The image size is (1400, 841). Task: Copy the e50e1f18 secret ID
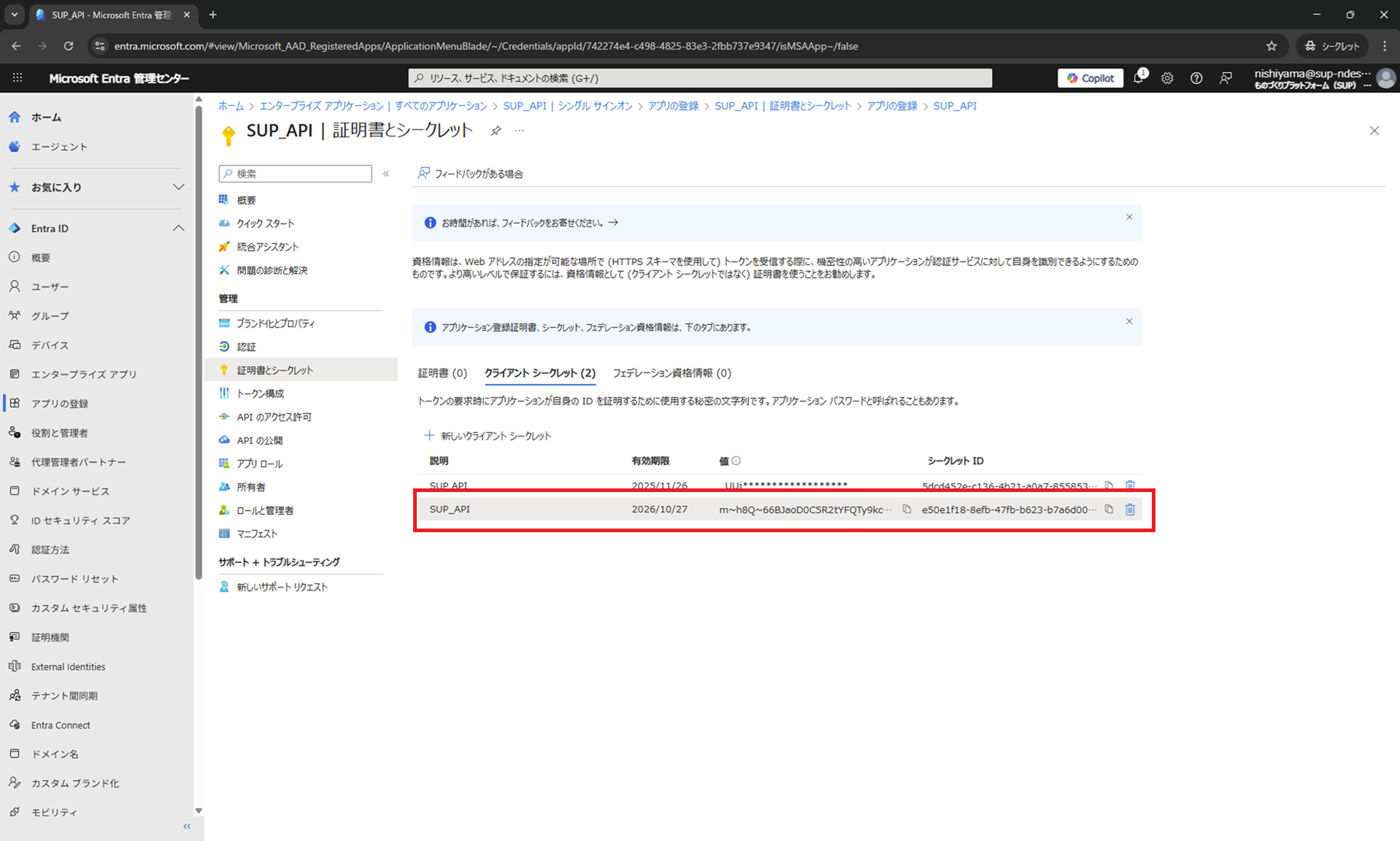(x=1109, y=509)
